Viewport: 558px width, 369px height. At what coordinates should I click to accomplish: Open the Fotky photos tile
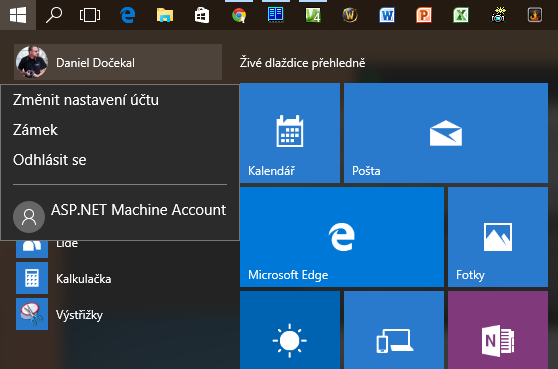pyautogui.click(x=498, y=237)
